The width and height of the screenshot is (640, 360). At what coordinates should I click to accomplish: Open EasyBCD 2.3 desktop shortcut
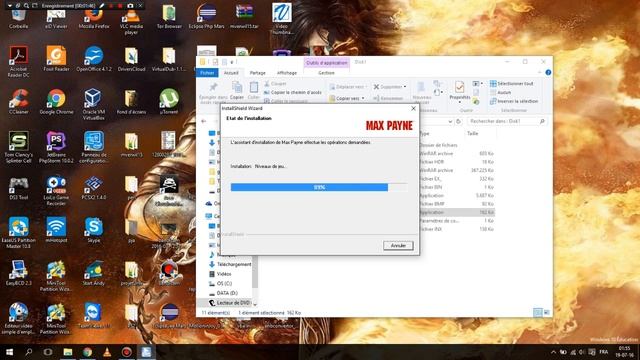(18, 273)
